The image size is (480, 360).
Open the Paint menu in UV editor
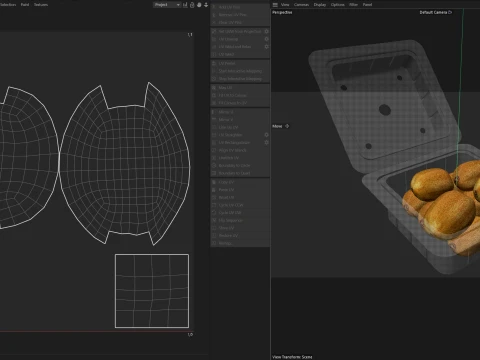tap(25, 5)
